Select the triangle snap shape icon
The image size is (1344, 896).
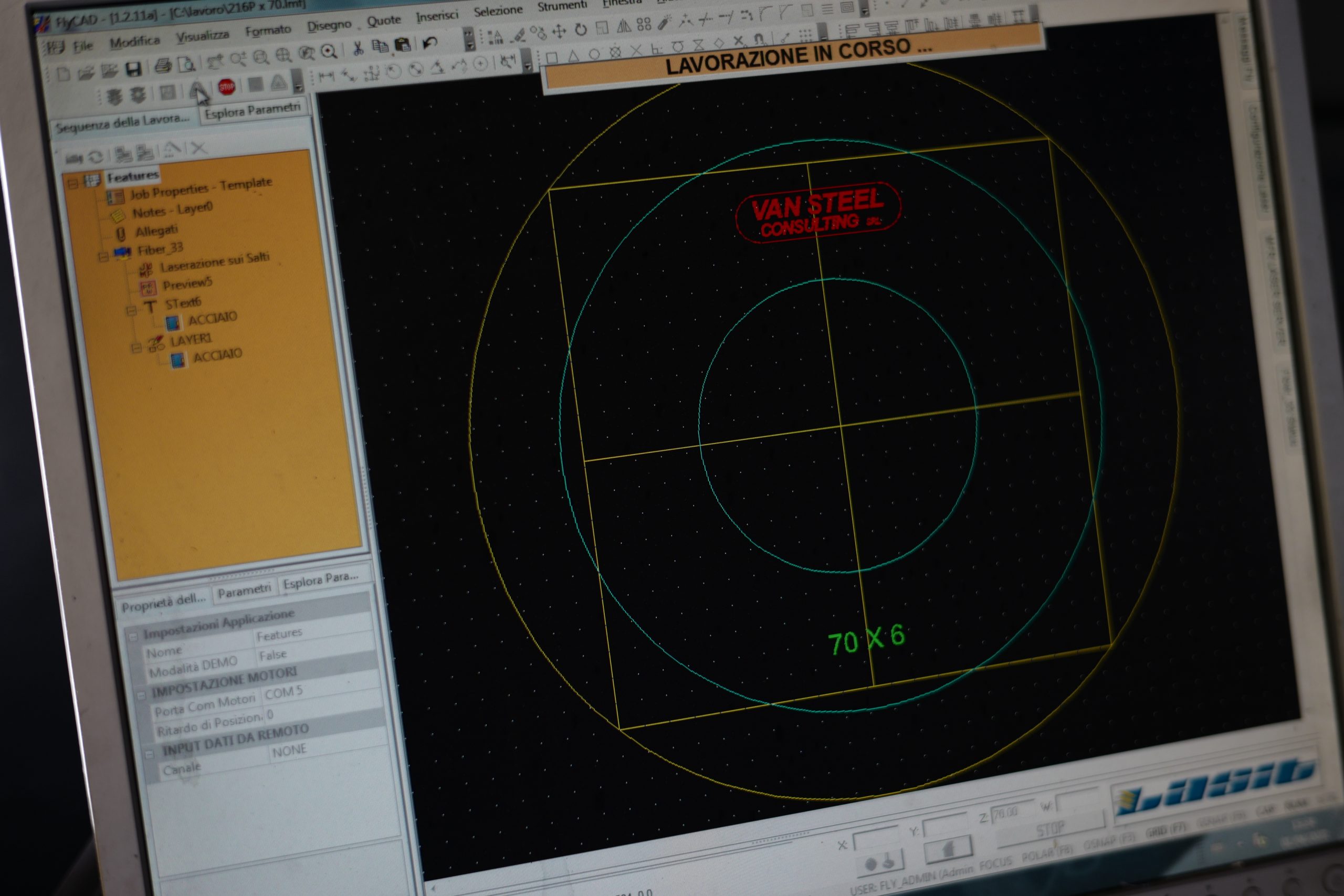(x=573, y=56)
